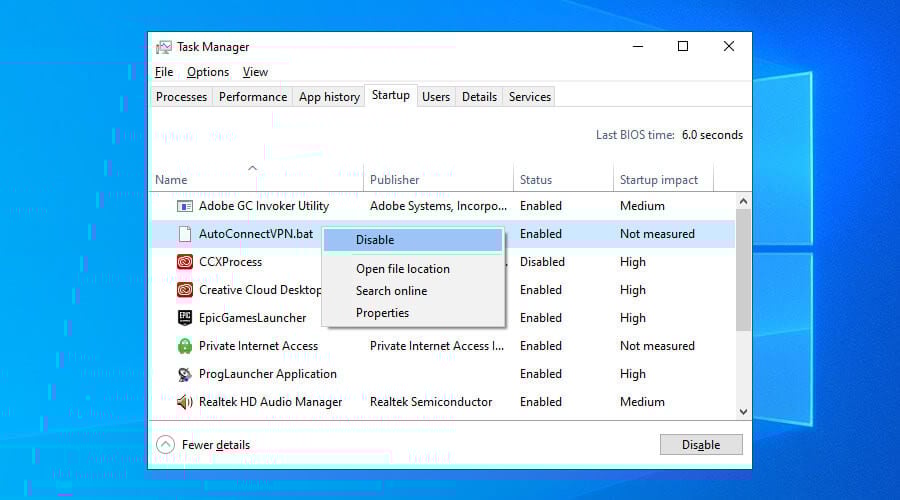Select the CCXProcess name

(x=230, y=262)
